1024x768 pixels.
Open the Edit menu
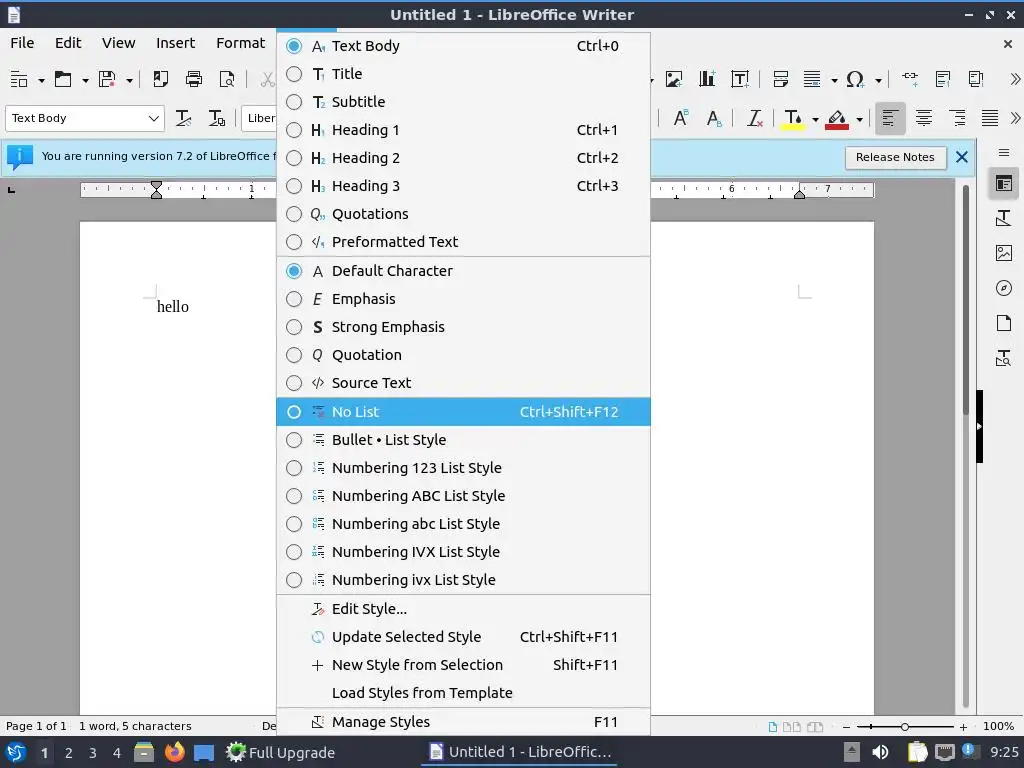68,43
